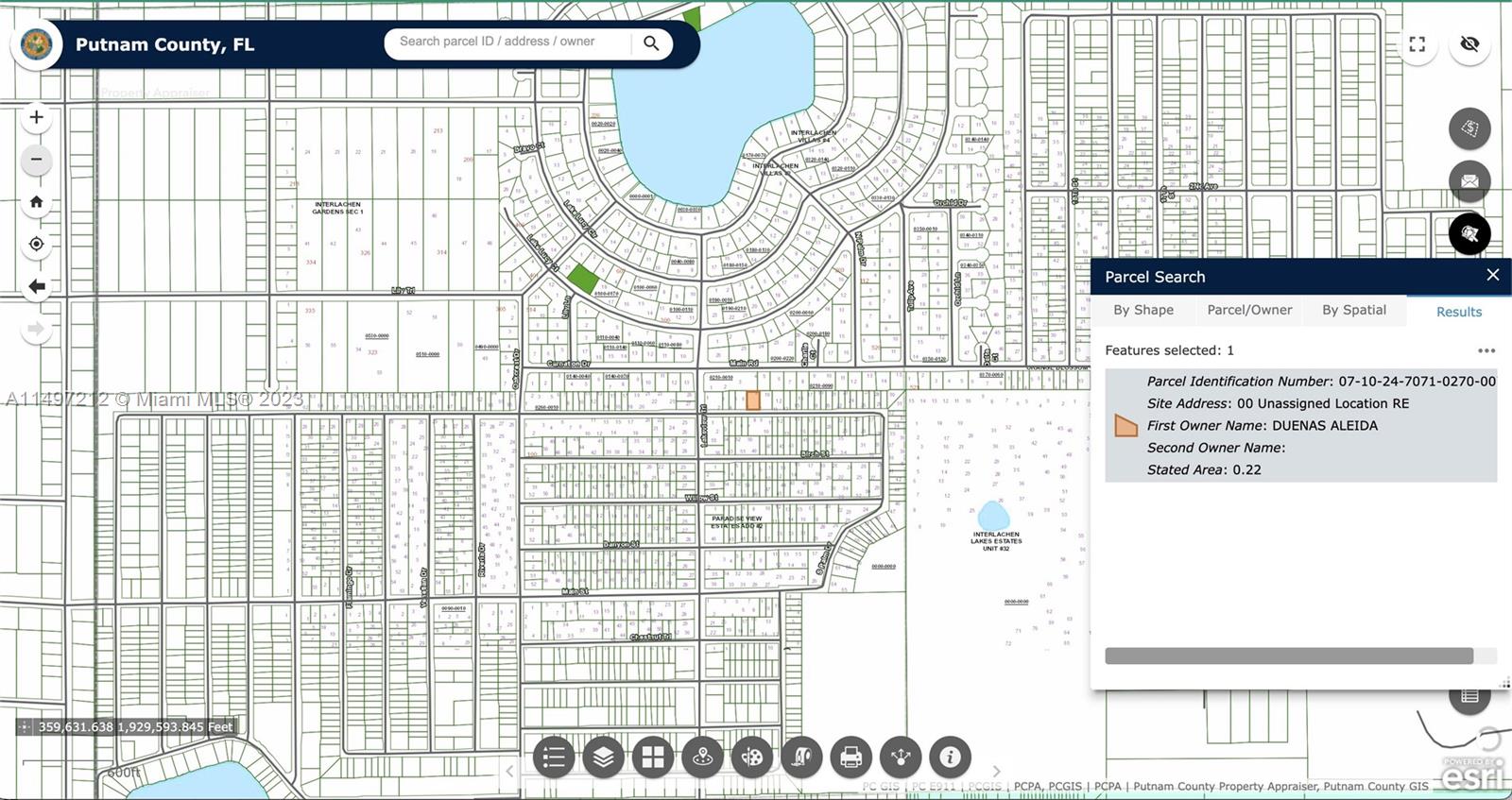
Task: Expand the next widgets arrow in toolbar
Action: (x=996, y=771)
